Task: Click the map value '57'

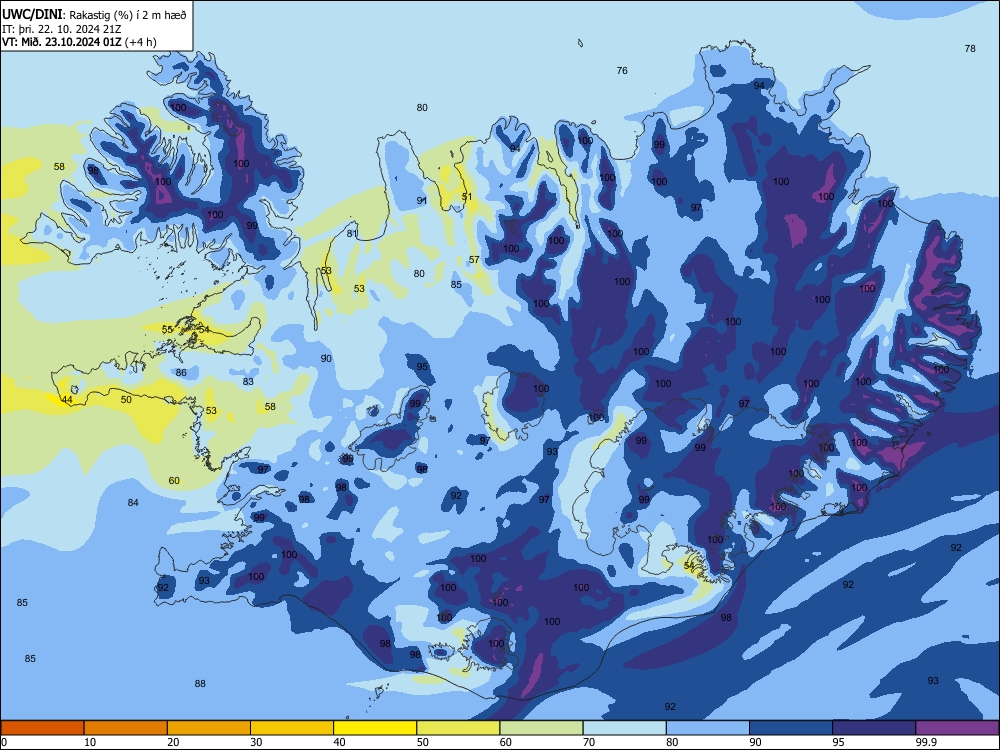Action: click(474, 260)
